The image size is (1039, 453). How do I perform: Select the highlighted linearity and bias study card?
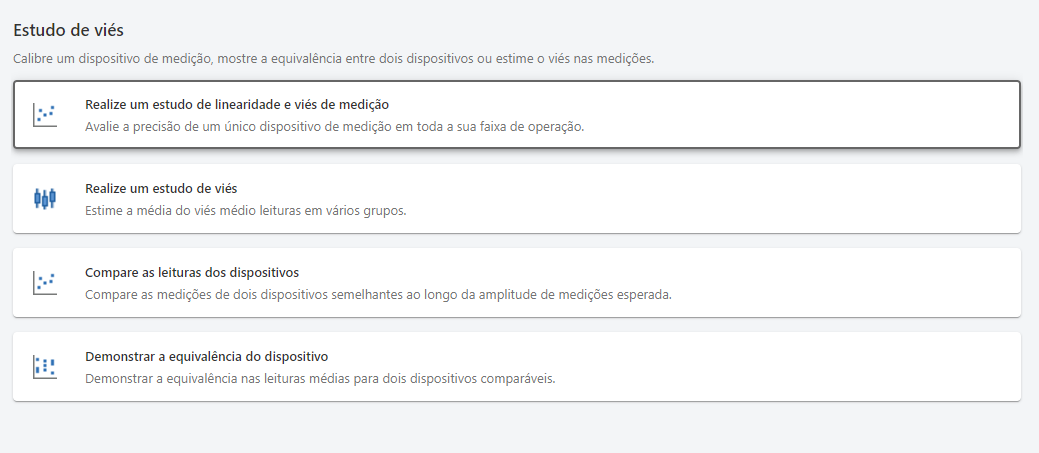pyautogui.click(x=800, y=114)
